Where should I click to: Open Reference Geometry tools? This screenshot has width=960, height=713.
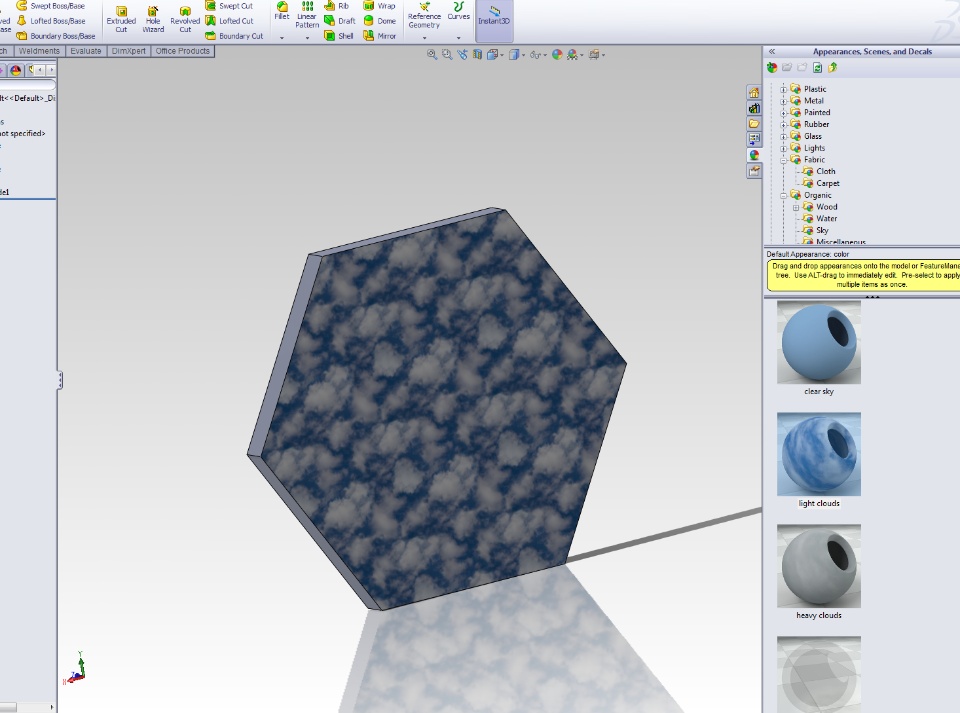(x=424, y=15)
